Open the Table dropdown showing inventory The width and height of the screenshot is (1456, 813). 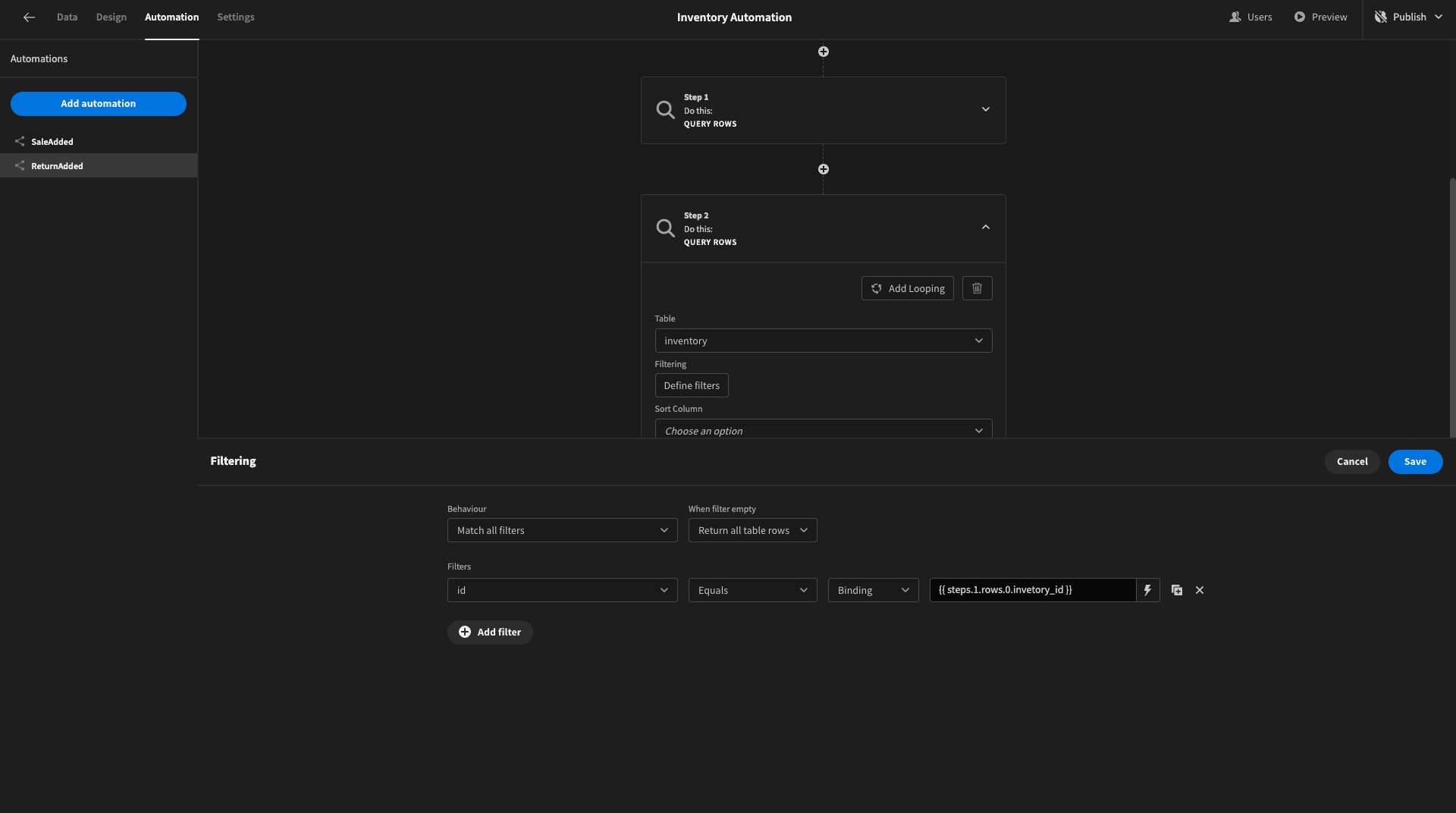(823, 341)
